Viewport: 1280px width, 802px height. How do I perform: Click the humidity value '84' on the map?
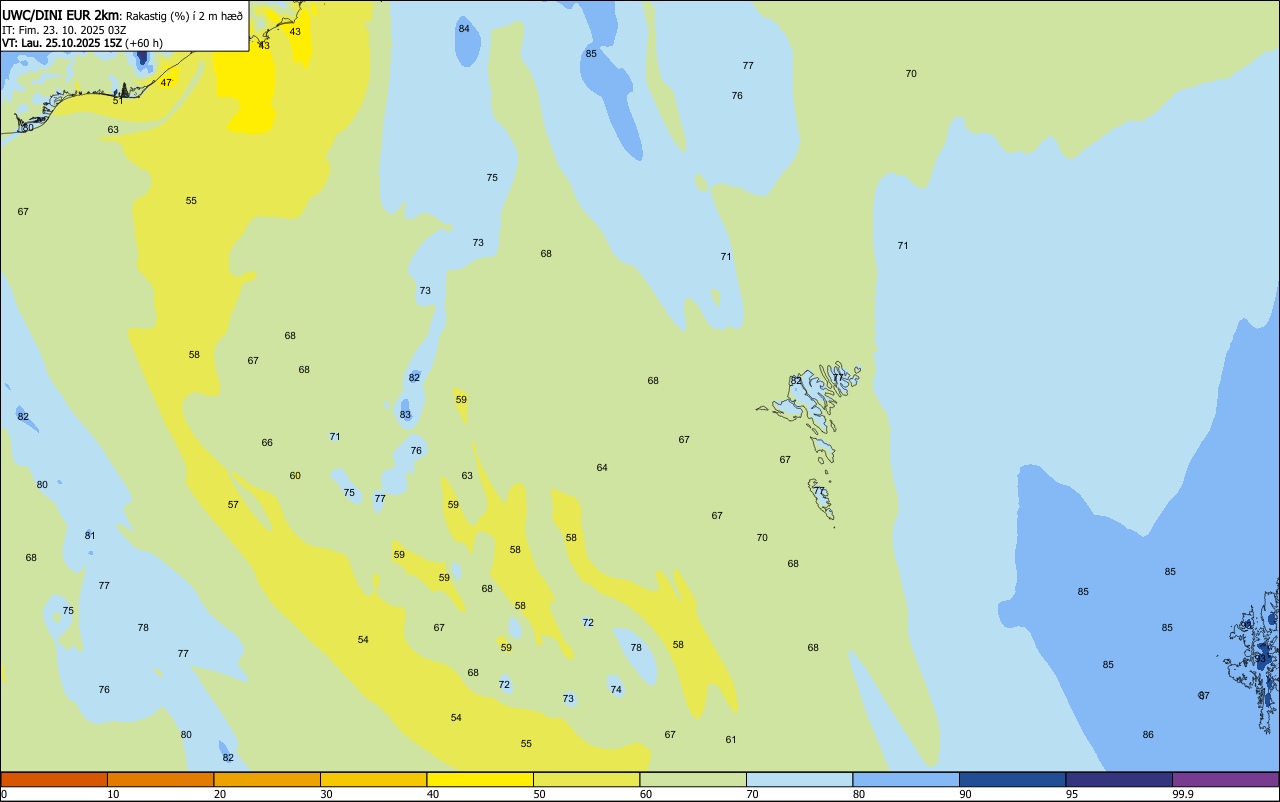464,28
